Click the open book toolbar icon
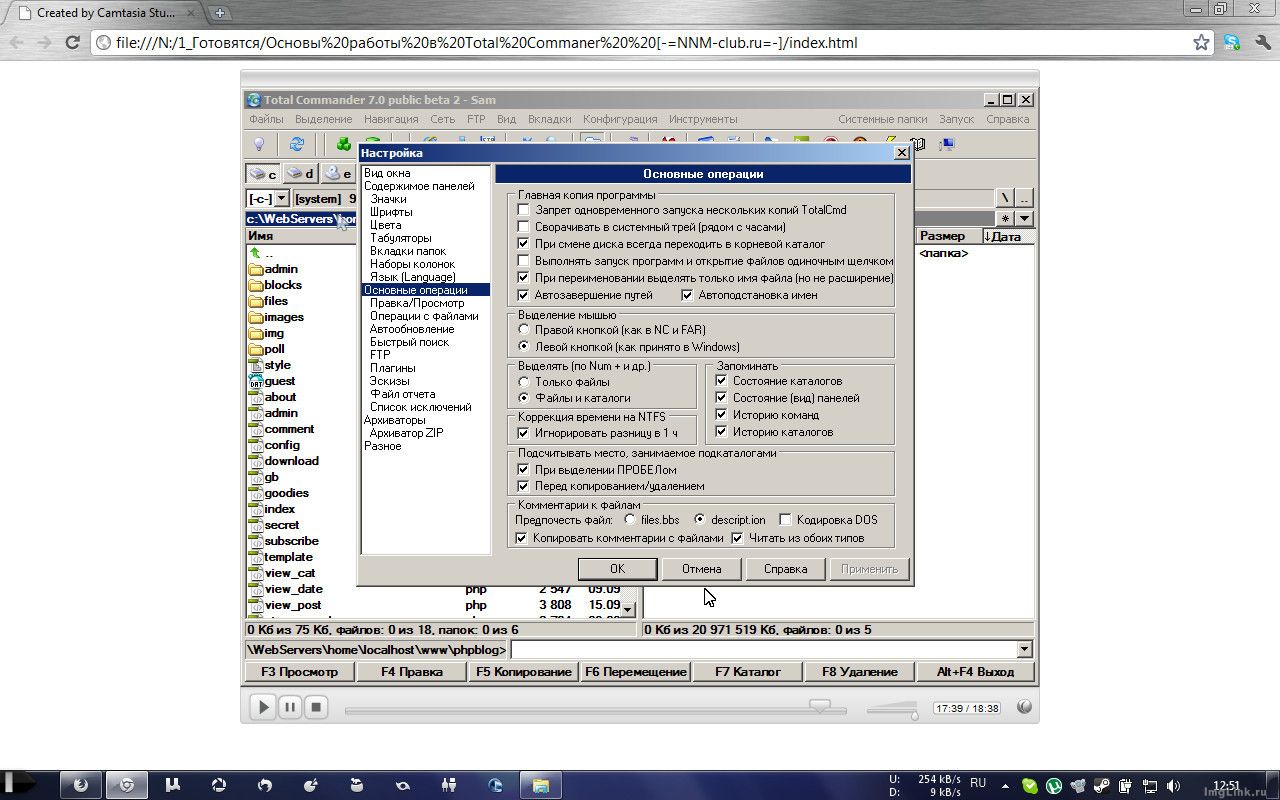Image resolution: width=1280 pixels, height=800 pixels. [919, 144]
